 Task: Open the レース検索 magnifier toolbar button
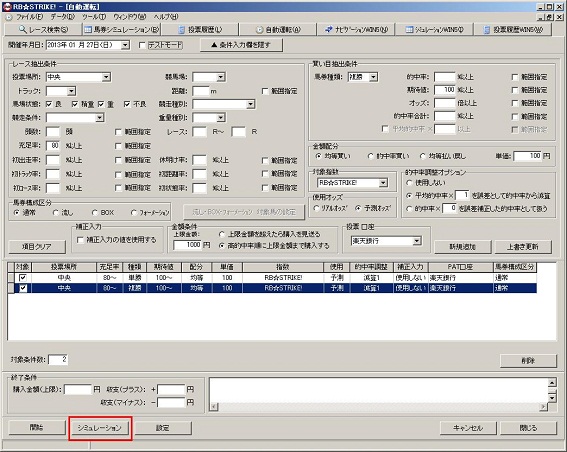coord(43,30)
